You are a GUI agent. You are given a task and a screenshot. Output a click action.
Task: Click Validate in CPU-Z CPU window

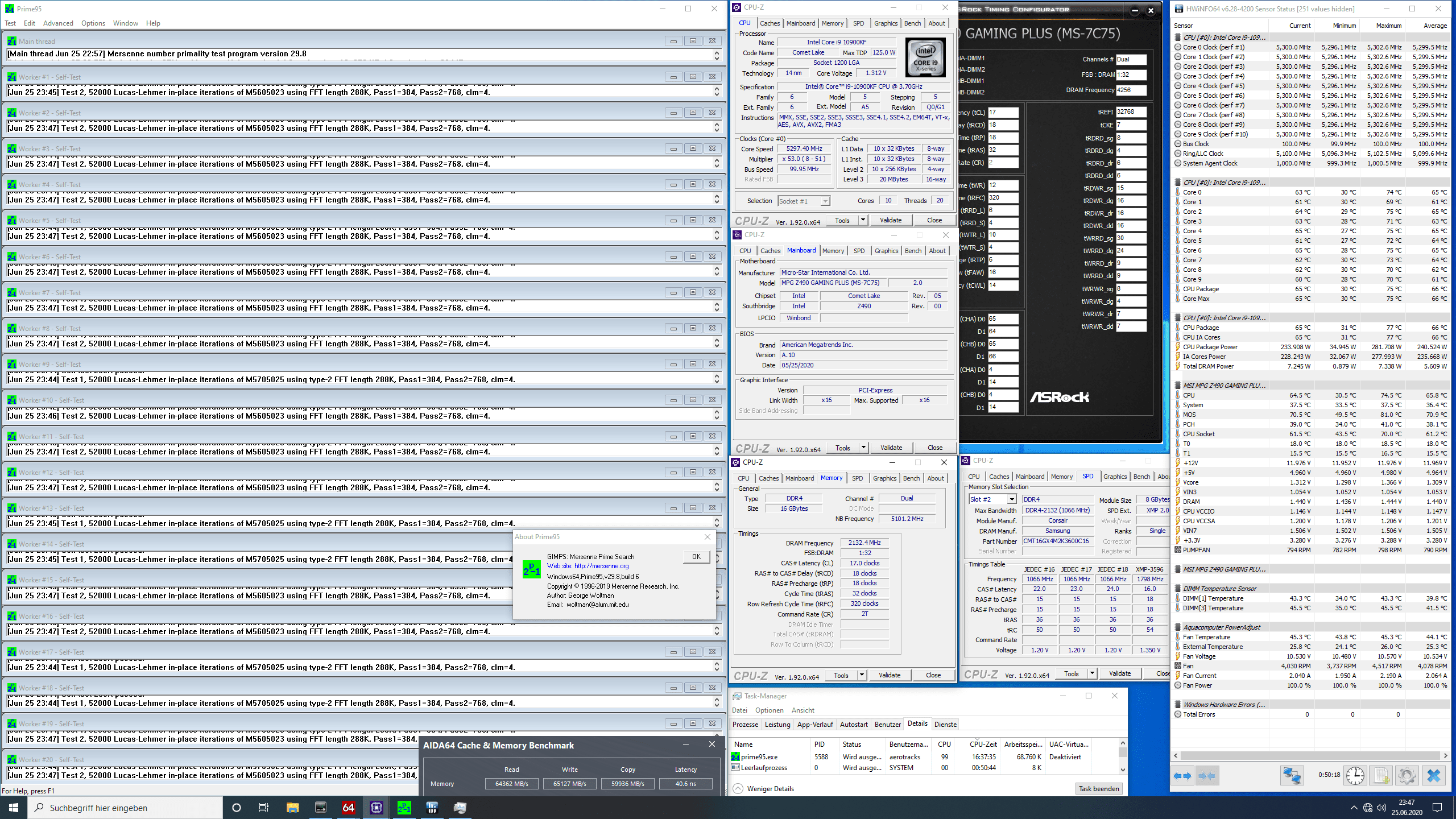(x=891, y=220)
